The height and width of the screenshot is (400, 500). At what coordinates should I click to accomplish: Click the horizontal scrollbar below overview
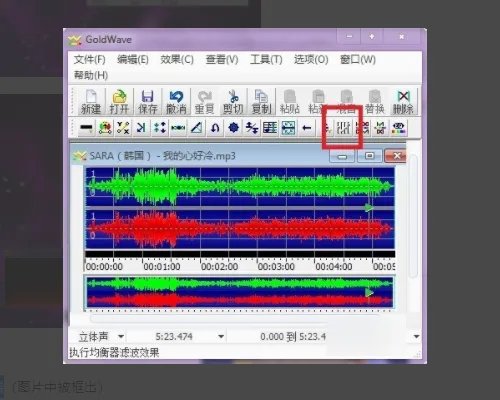pos(235,318)
